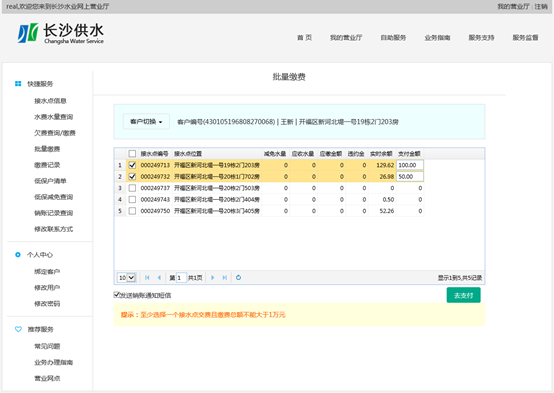
Task: Open 修改用户 in the sidebar
Action: (47, 287)
